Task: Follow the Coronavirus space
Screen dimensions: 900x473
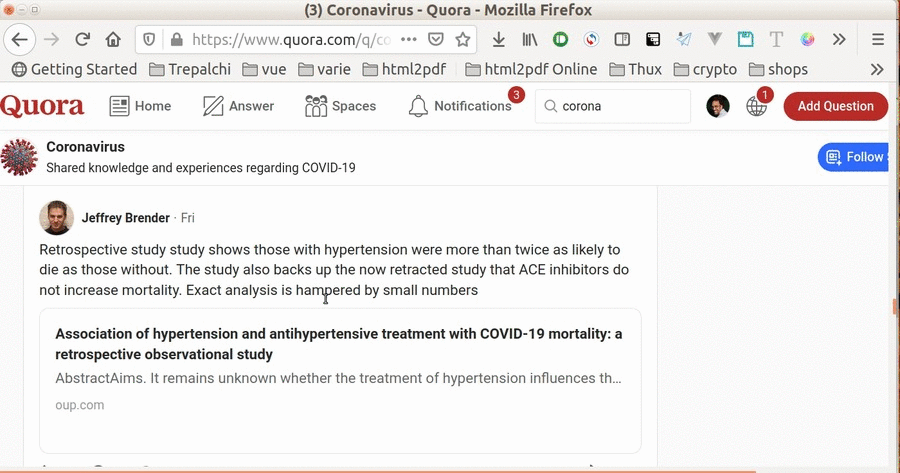Action: 854,157
